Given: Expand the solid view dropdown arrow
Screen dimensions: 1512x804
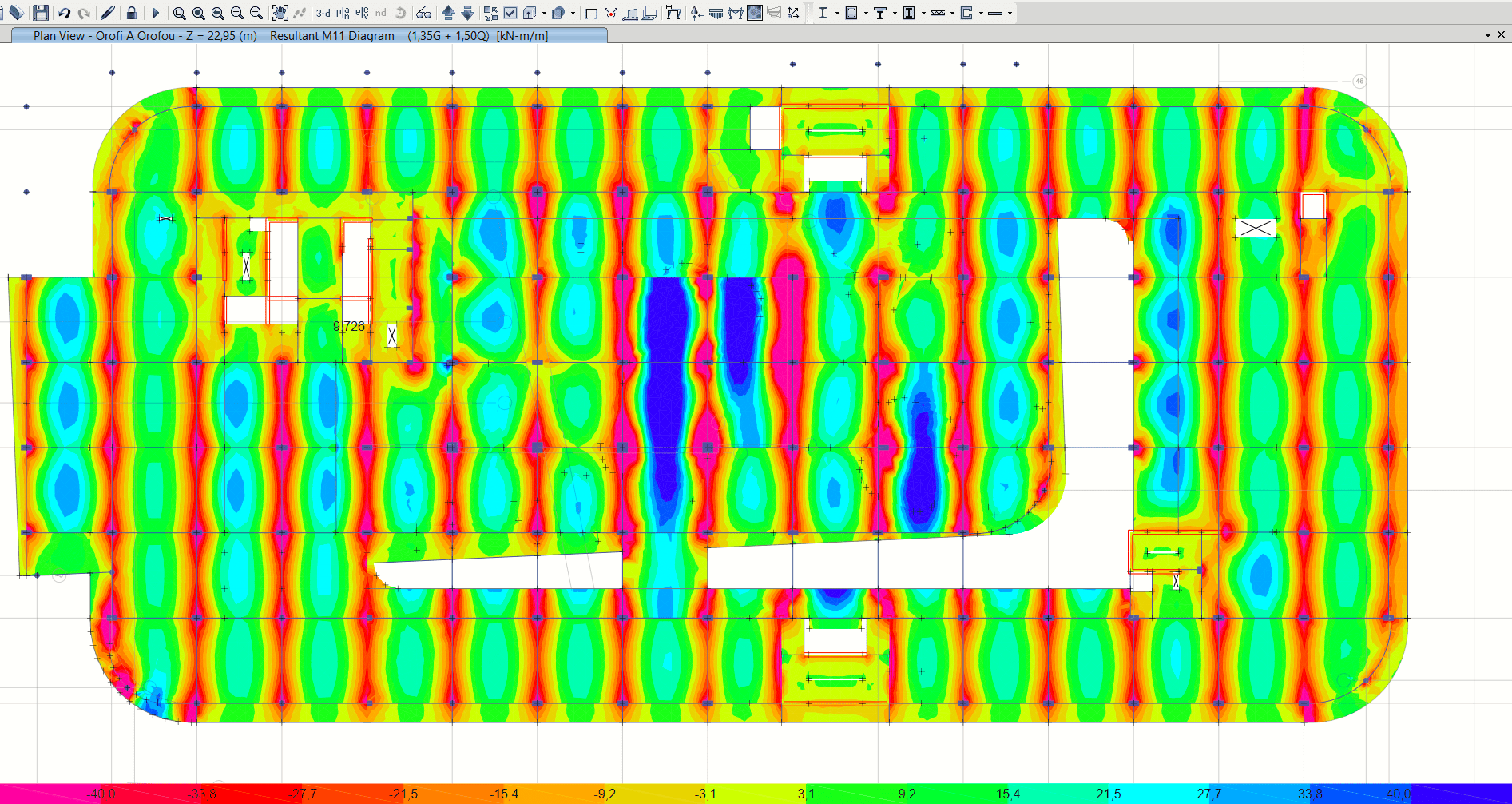Looking at the screenshot, I should (x=573, y=13).
